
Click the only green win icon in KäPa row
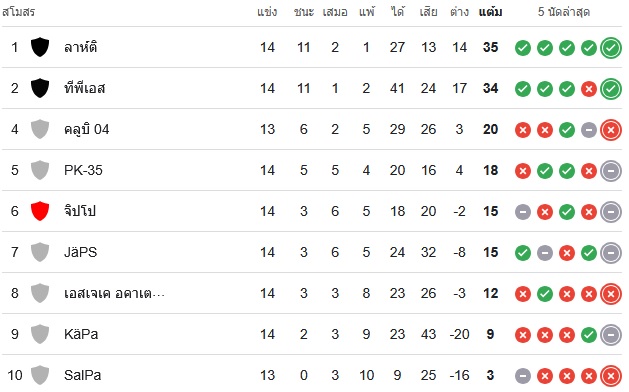pyautogui.click(x=588, y=335)
